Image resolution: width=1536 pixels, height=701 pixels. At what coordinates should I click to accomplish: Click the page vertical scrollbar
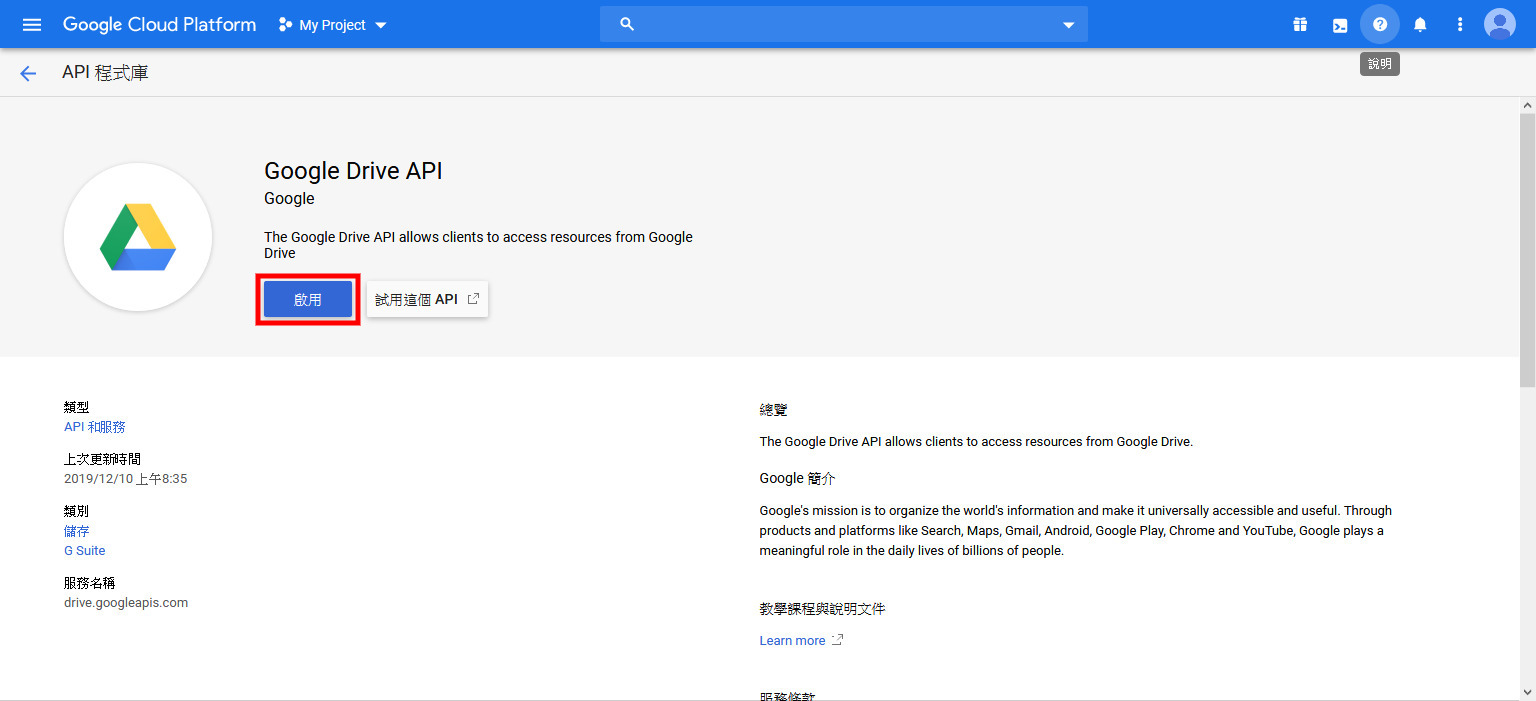click(1527, 249)
